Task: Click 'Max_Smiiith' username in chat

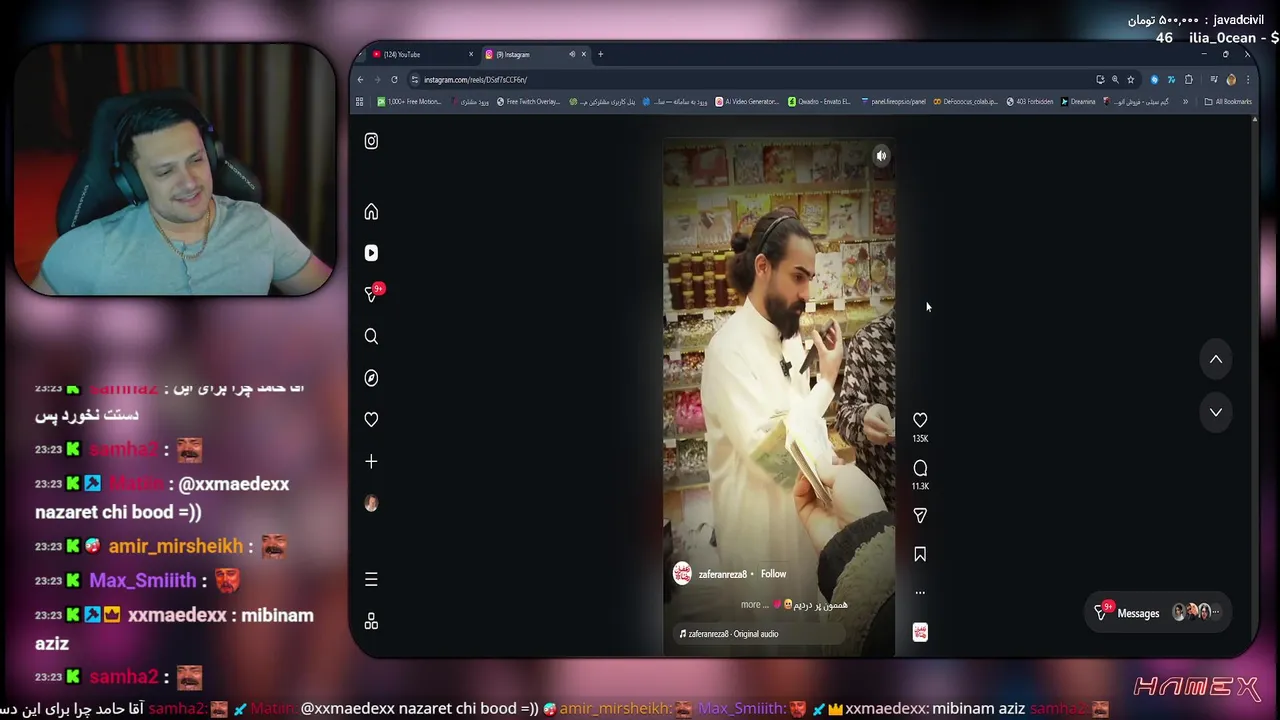Action: 143,580
